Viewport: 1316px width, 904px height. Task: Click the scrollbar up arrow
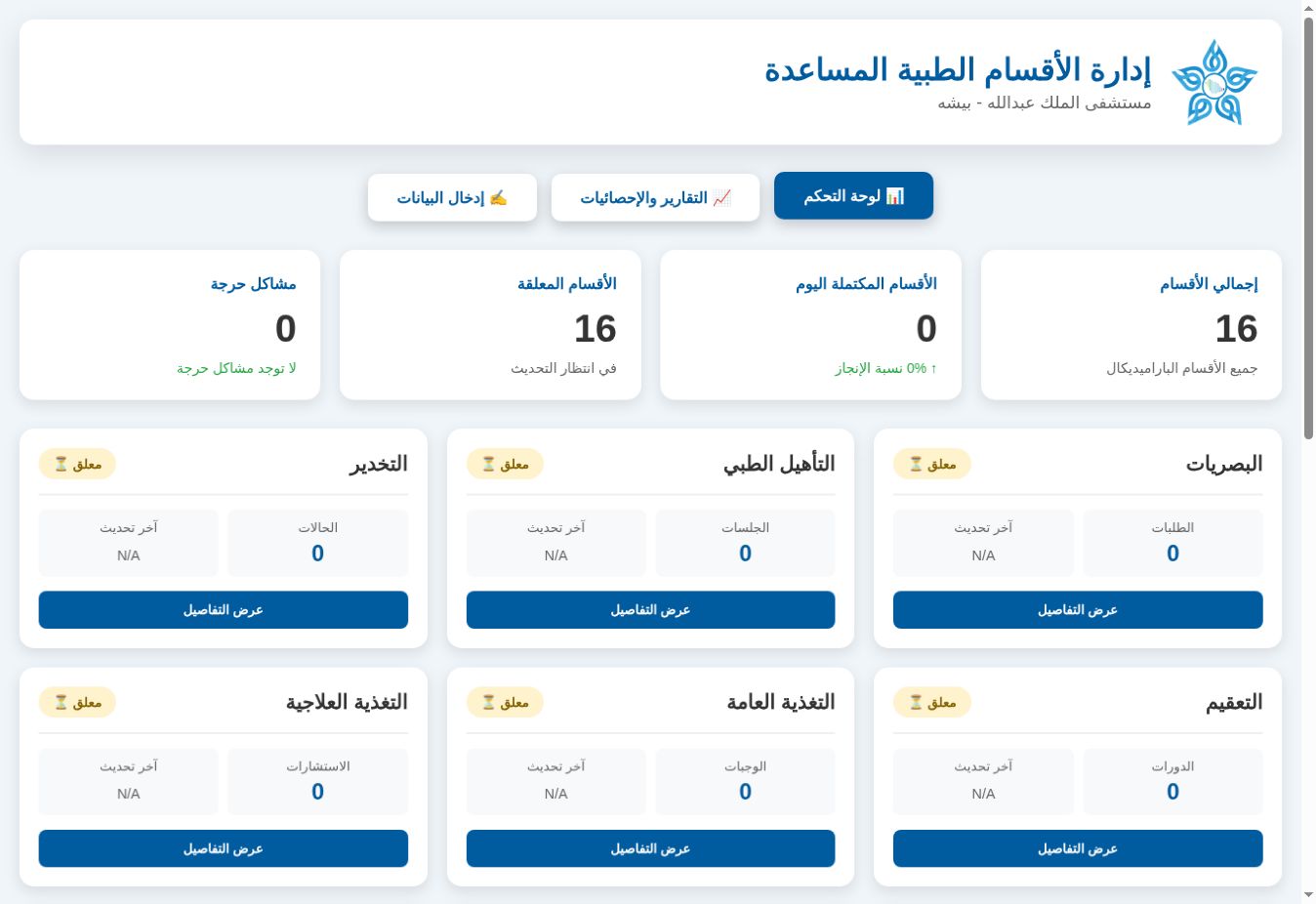point(1308,8)
